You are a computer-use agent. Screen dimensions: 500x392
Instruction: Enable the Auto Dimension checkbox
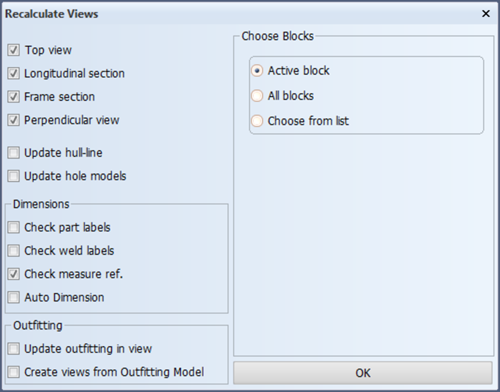(x=14, y=297)
